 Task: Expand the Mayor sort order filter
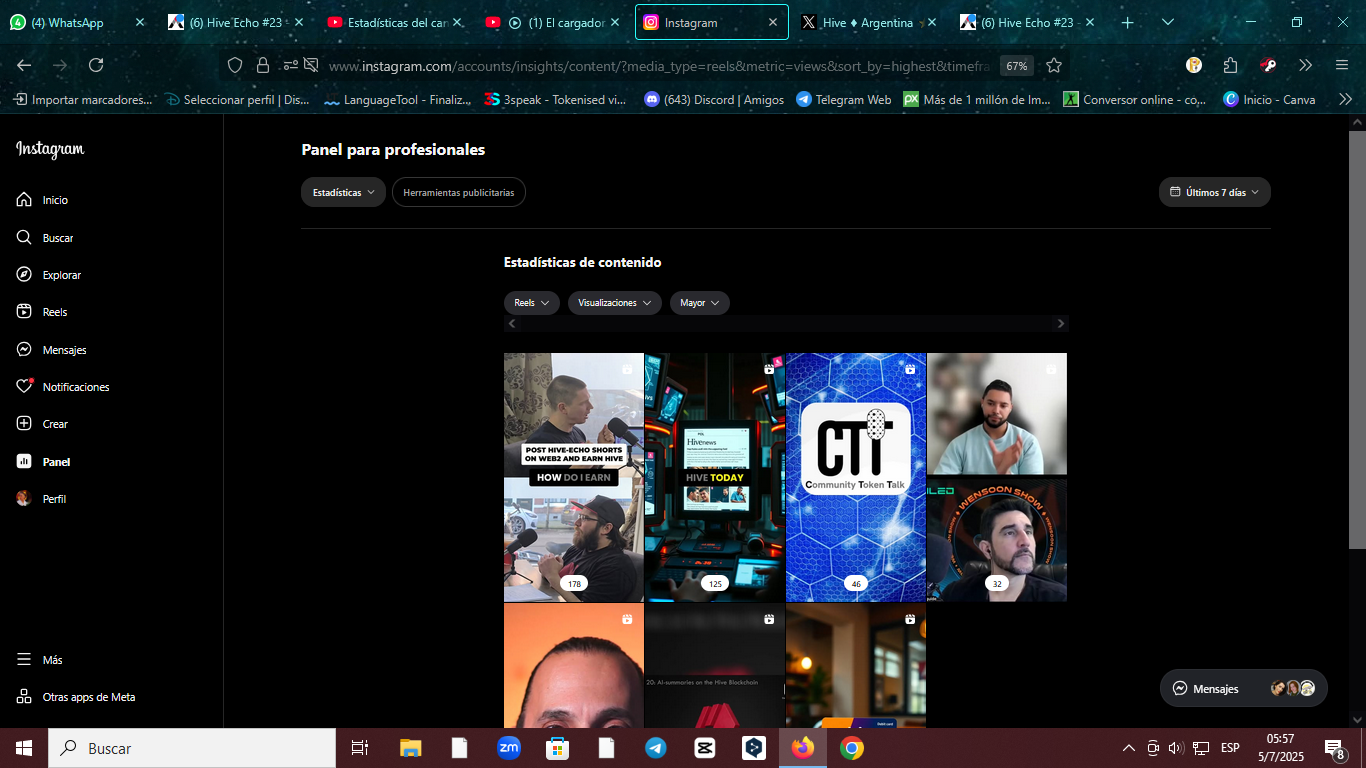[700, 303]
